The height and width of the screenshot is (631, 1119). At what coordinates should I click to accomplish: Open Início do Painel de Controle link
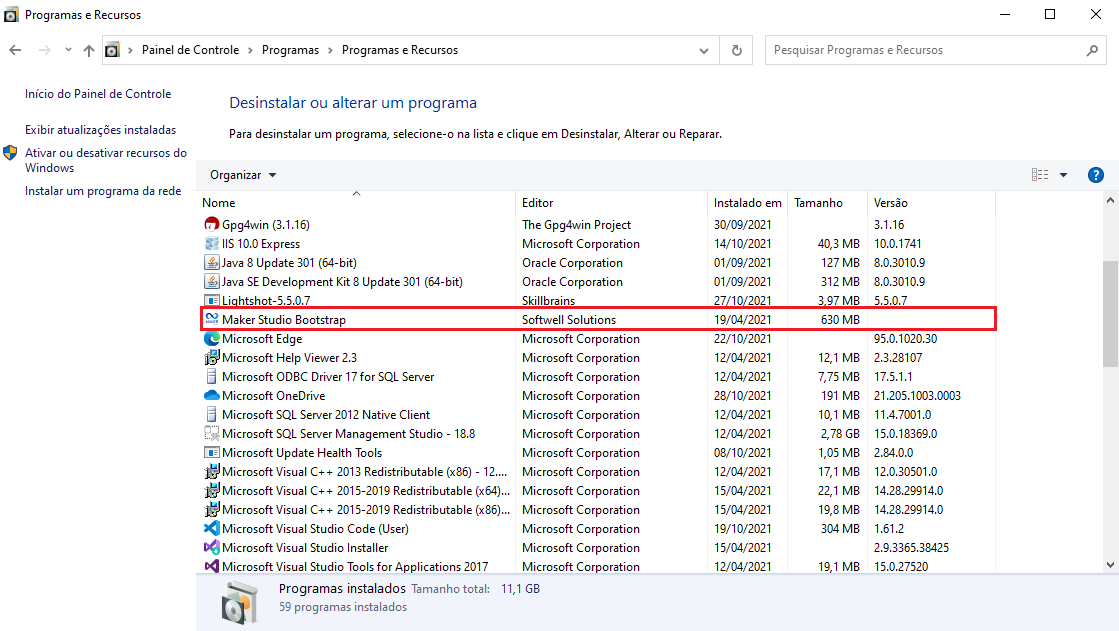coord(98,94)
